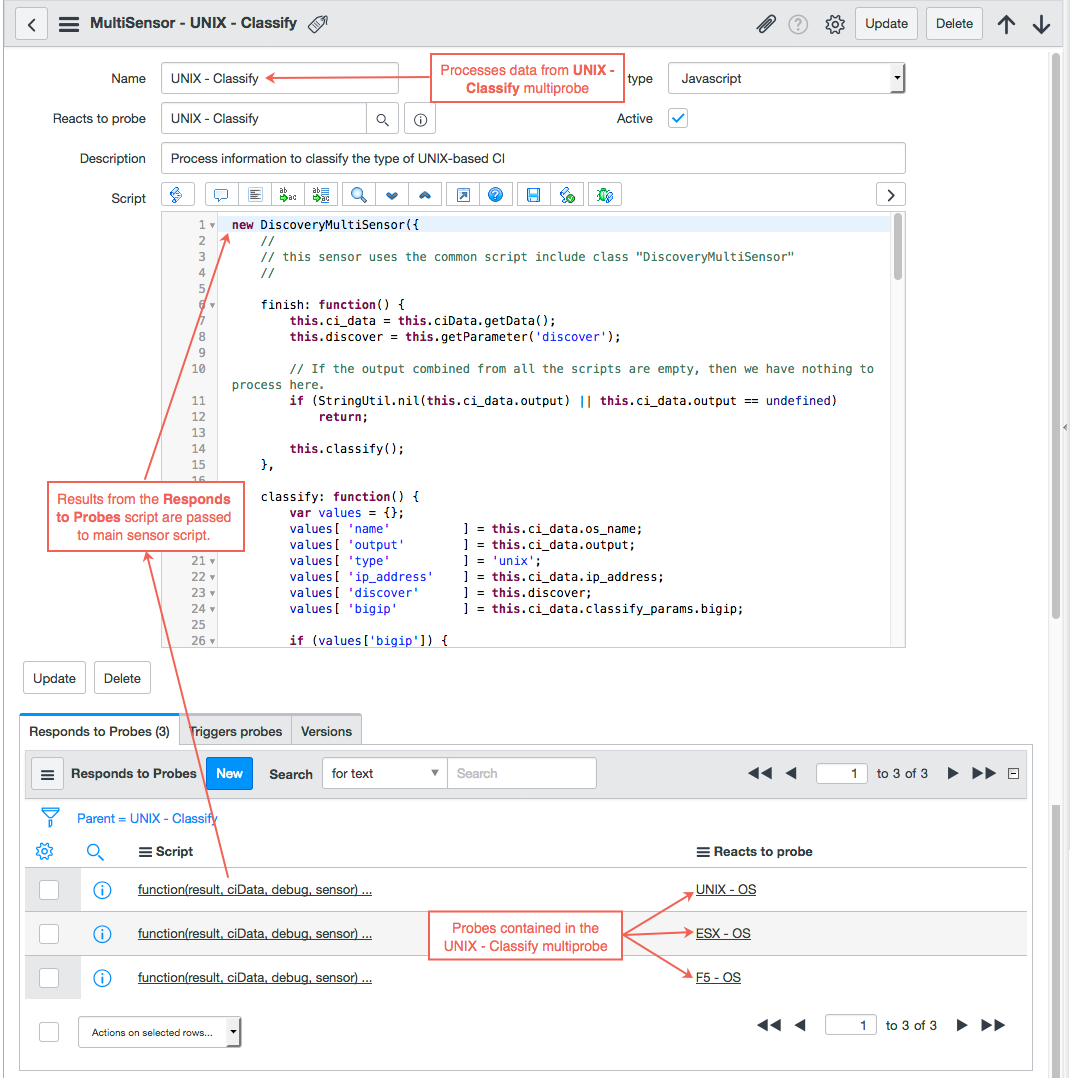Select the ESX - OS row checkbox
The width and height of the screenshot is (1070, 1079).
[49, 934]
